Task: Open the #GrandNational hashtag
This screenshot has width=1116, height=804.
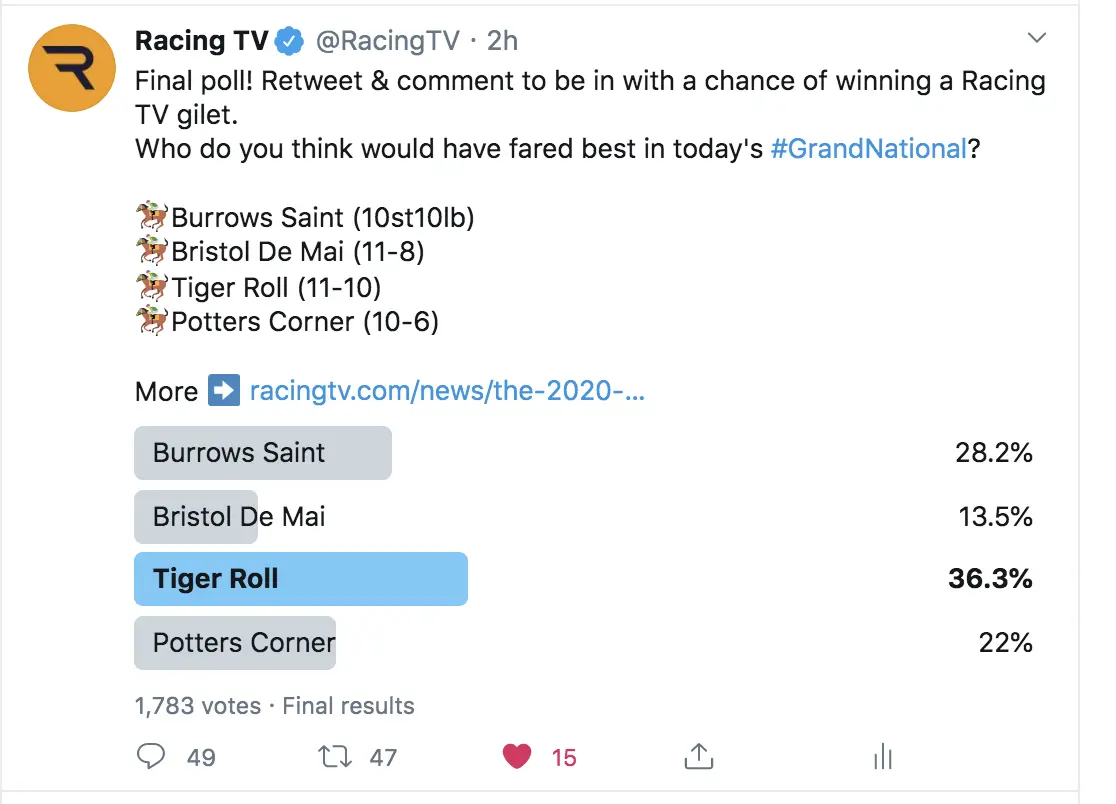Action: [x=869, y=149]
